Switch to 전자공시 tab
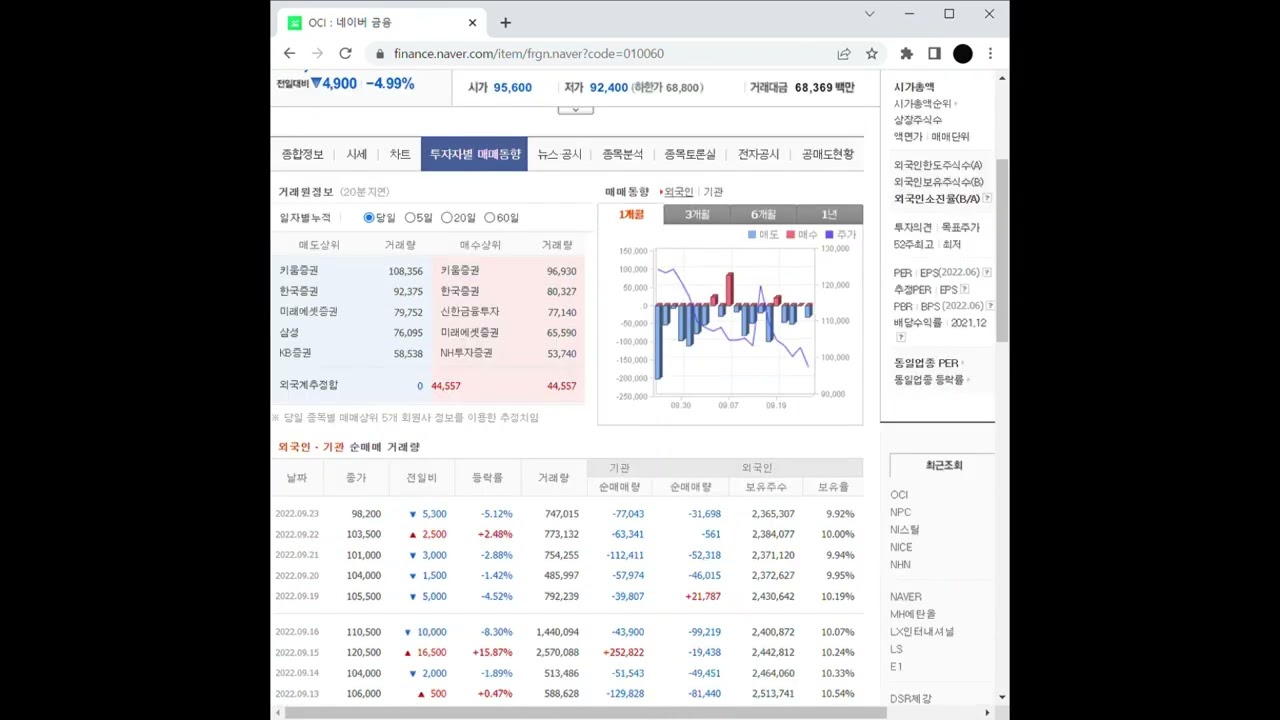This screenshot has height=720, width=1280. tap(758, 154)
